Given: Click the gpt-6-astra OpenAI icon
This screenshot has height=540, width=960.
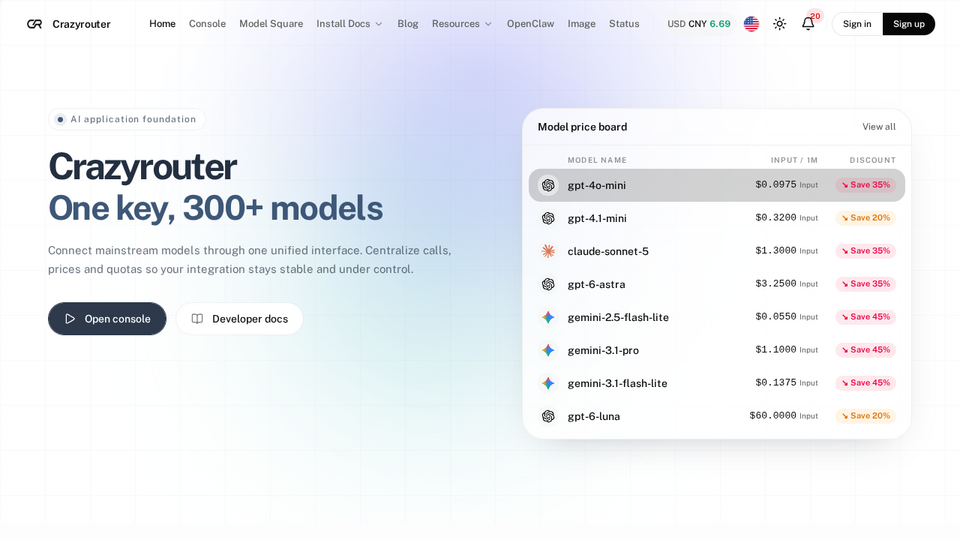Looking at the screenshot, I should 548,284.
